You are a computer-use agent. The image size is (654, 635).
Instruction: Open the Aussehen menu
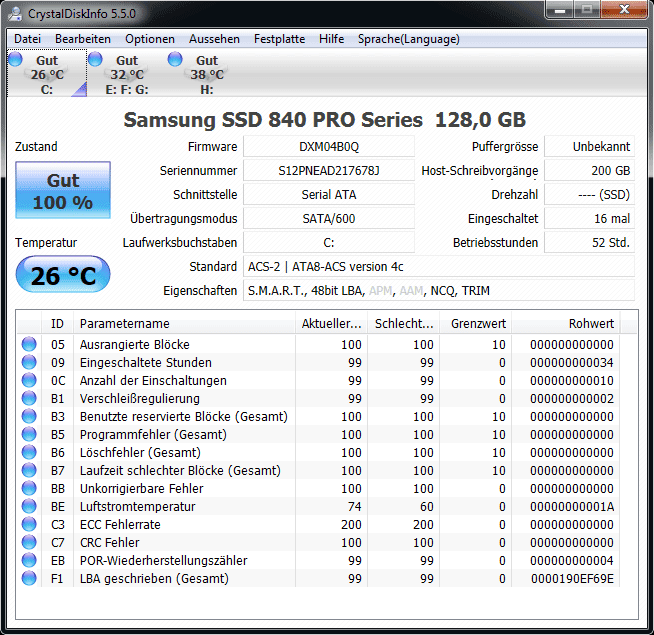click(214, 39)
